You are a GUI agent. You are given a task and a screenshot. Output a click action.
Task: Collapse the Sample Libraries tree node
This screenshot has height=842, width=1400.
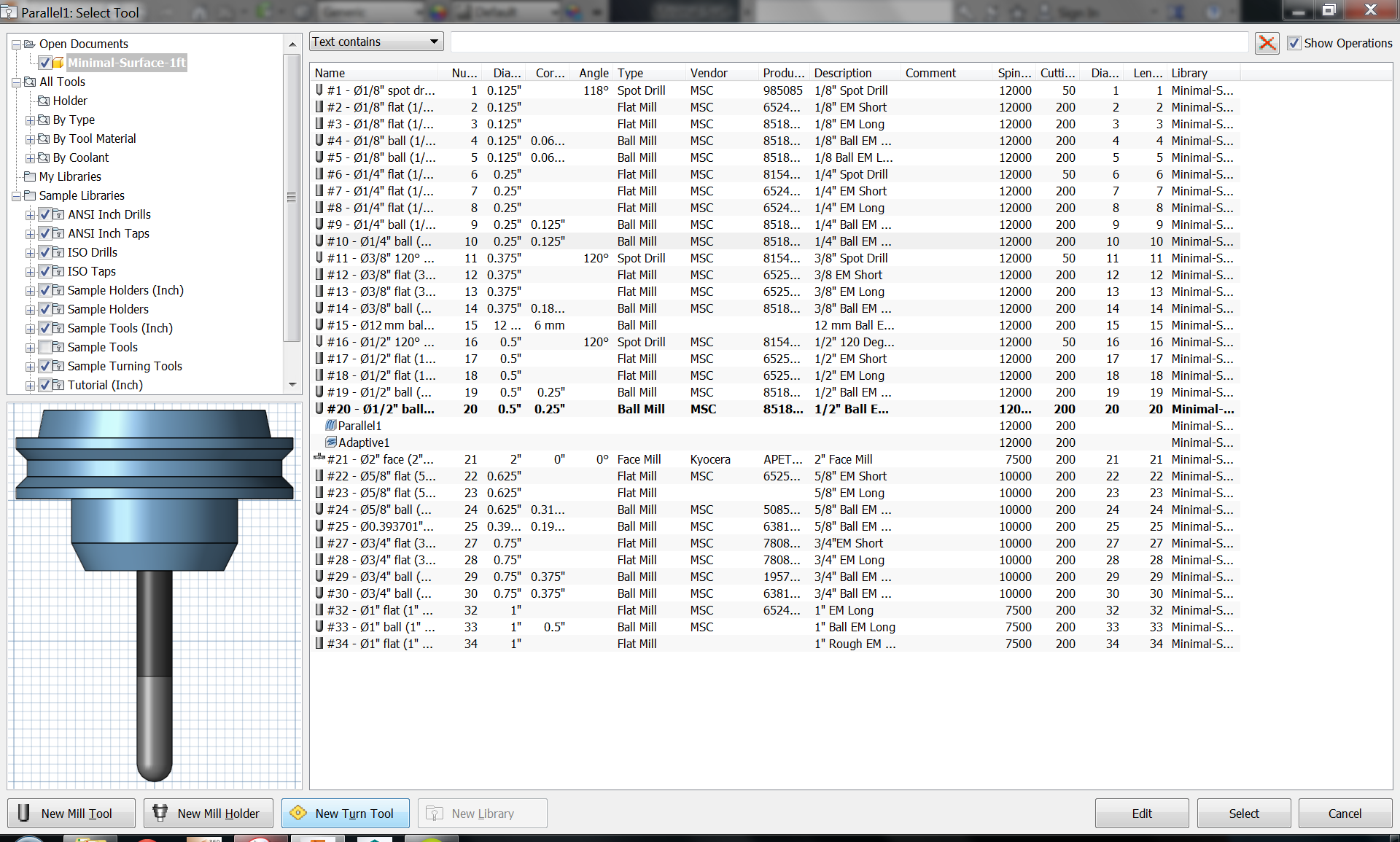(x=16, y=196)
